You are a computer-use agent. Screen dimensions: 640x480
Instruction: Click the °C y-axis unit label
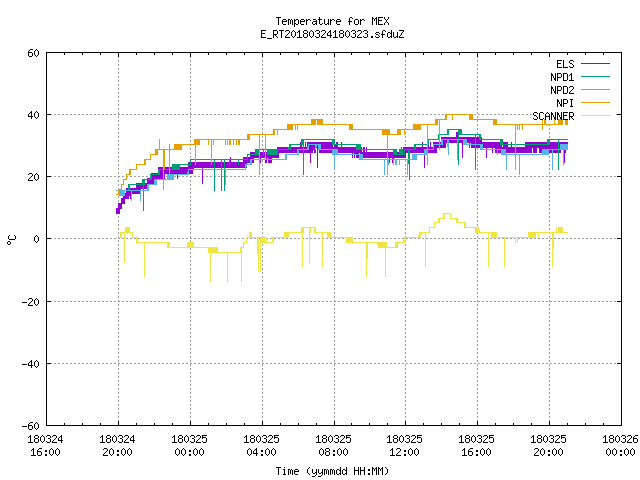pyautogui.click(x=11, y=239)
